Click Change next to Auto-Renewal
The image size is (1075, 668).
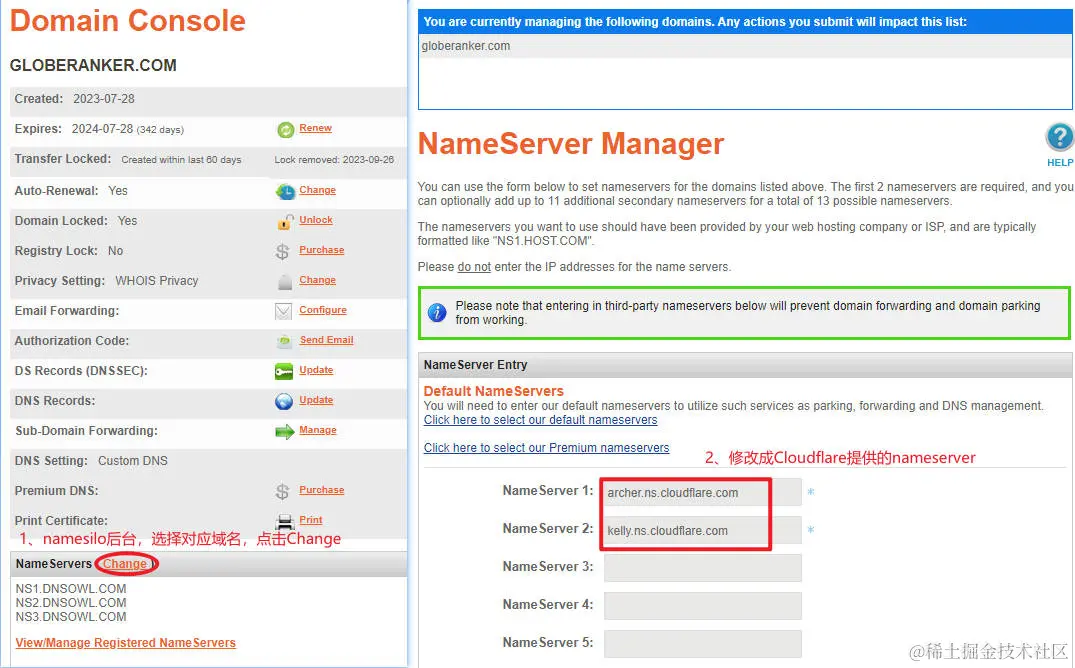[x=318, y=190]
